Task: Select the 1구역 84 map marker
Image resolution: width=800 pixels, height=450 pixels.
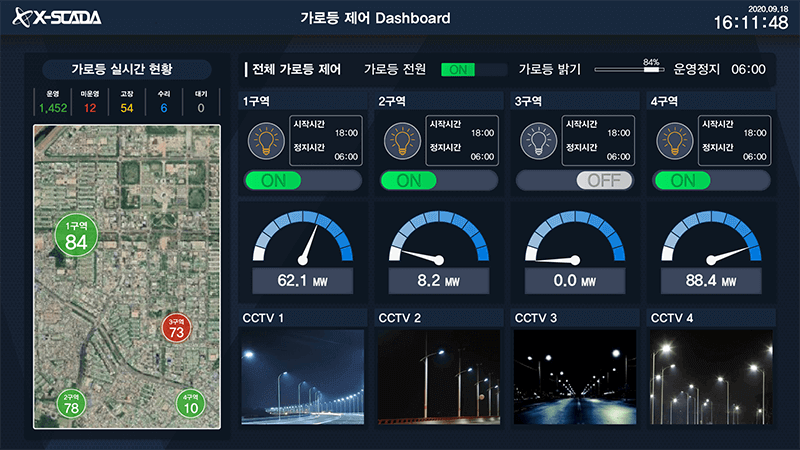Action: point(76,235)
